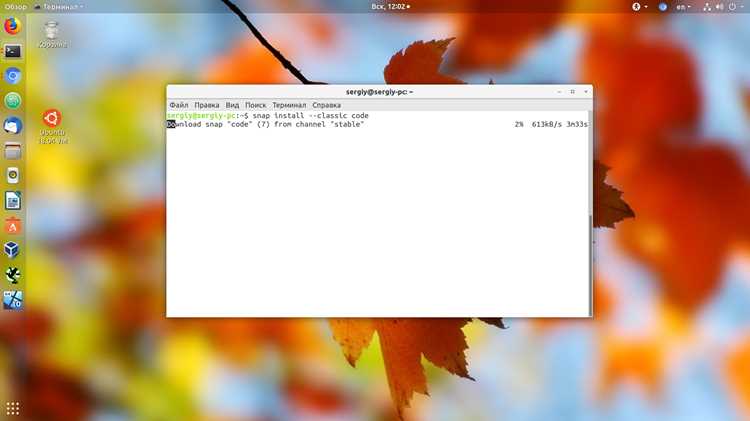The height and width of the screenshot is (421, 750).
Task: Launch Firefox from the dock
Action: (x=12, y=26)
